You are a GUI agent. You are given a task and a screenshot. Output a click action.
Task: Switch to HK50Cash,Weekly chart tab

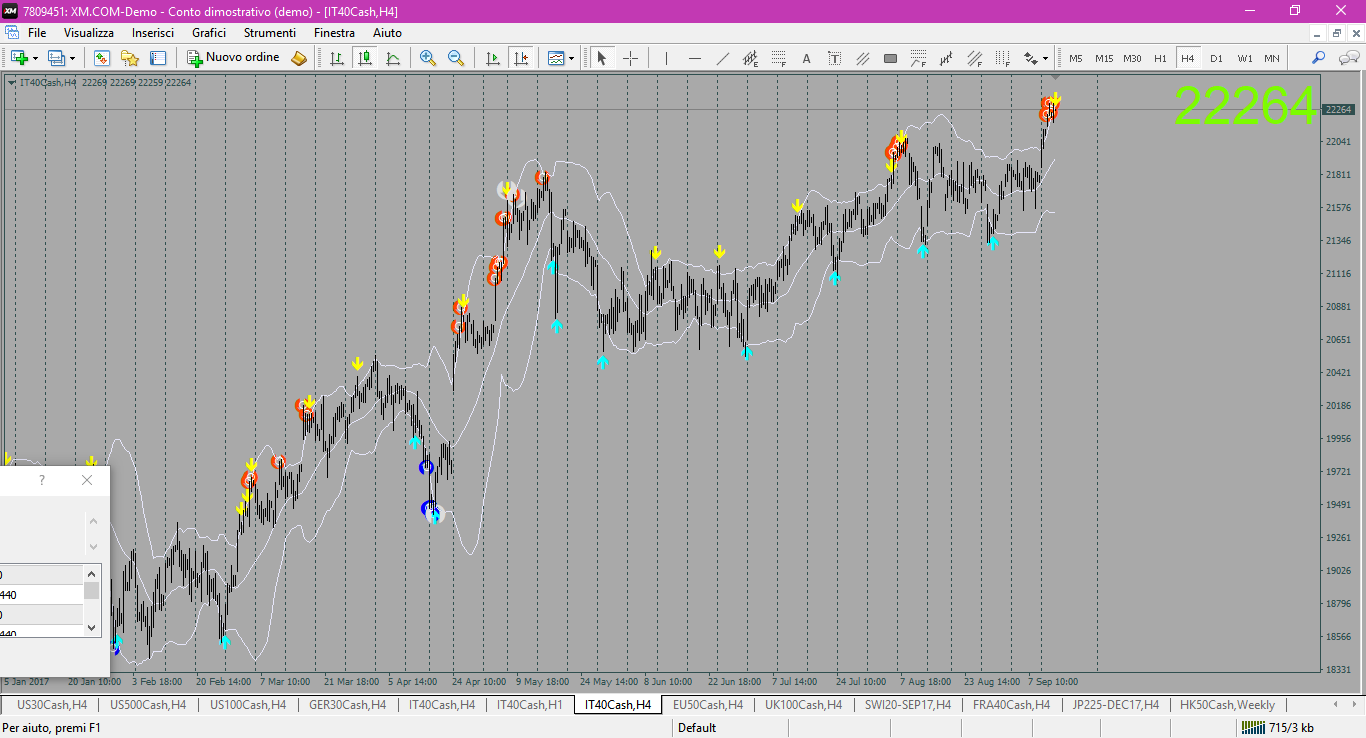point(1228,705)
